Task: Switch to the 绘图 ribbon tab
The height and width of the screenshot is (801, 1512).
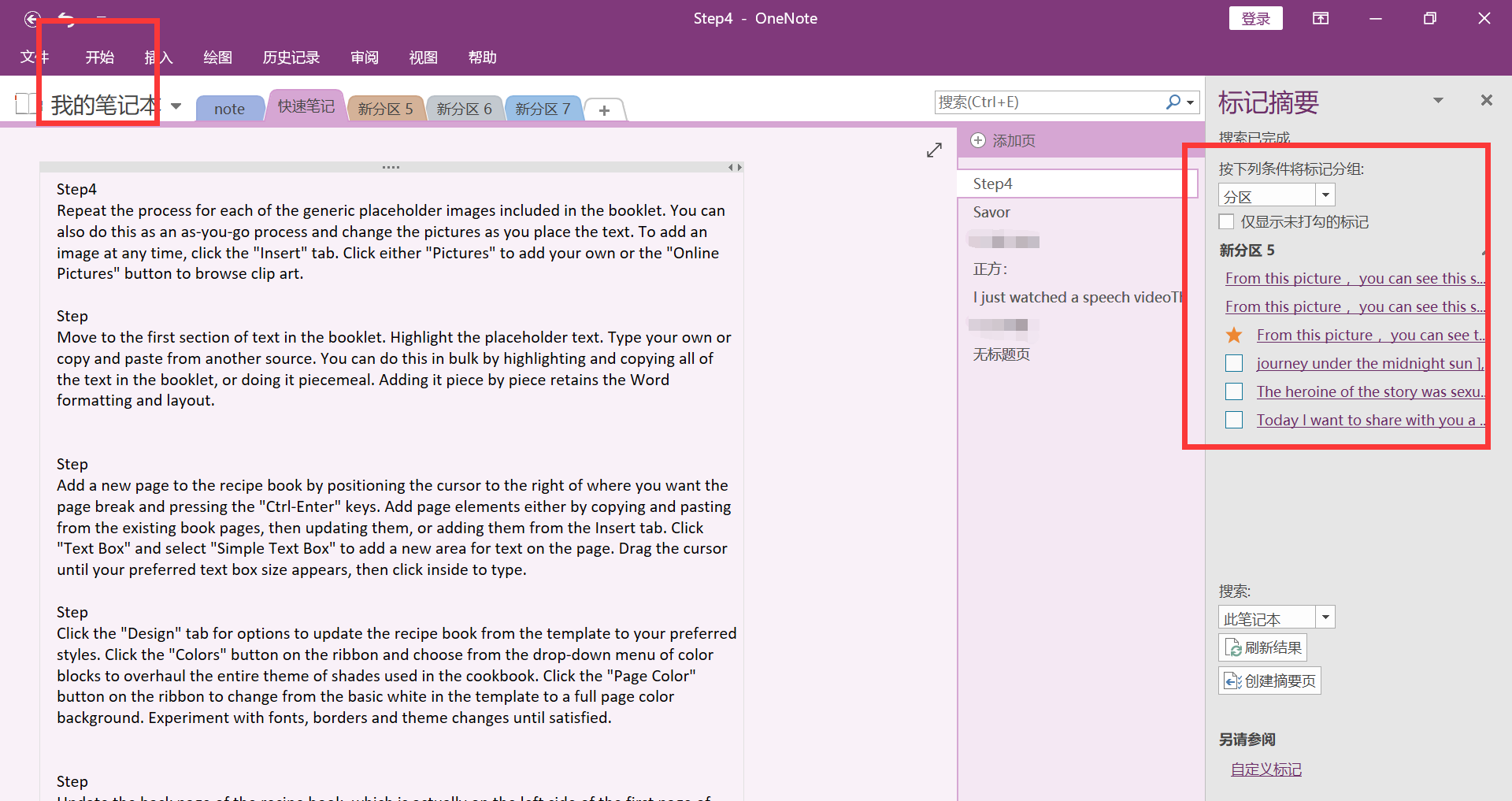Action: tap(218, 57)
